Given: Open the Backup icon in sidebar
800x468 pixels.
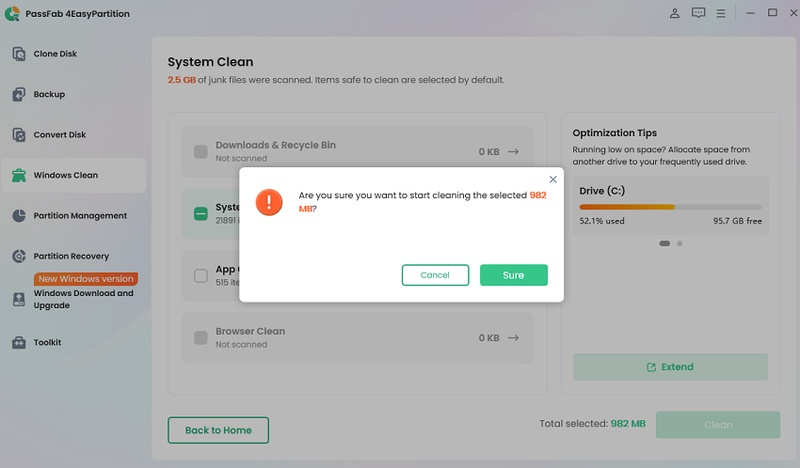Looking at the screenshot, I should pos(19,94).
